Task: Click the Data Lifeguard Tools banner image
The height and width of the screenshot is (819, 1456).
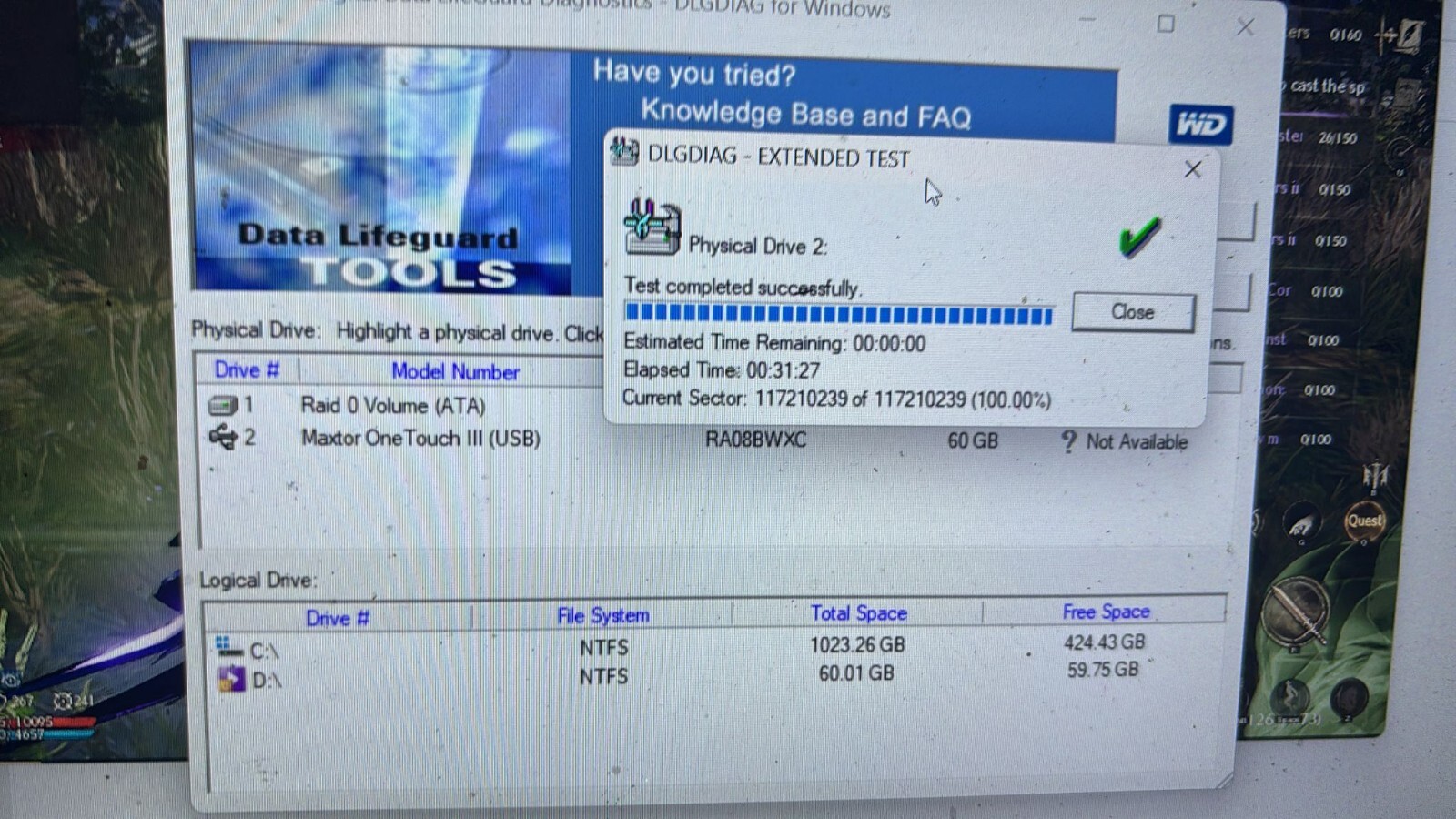Action: pos(380,170)
